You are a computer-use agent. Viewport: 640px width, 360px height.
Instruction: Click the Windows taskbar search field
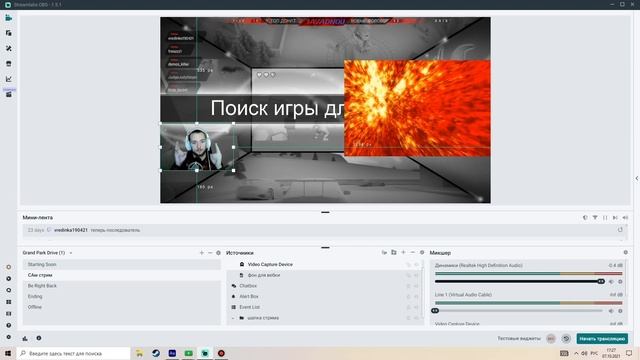73,353
